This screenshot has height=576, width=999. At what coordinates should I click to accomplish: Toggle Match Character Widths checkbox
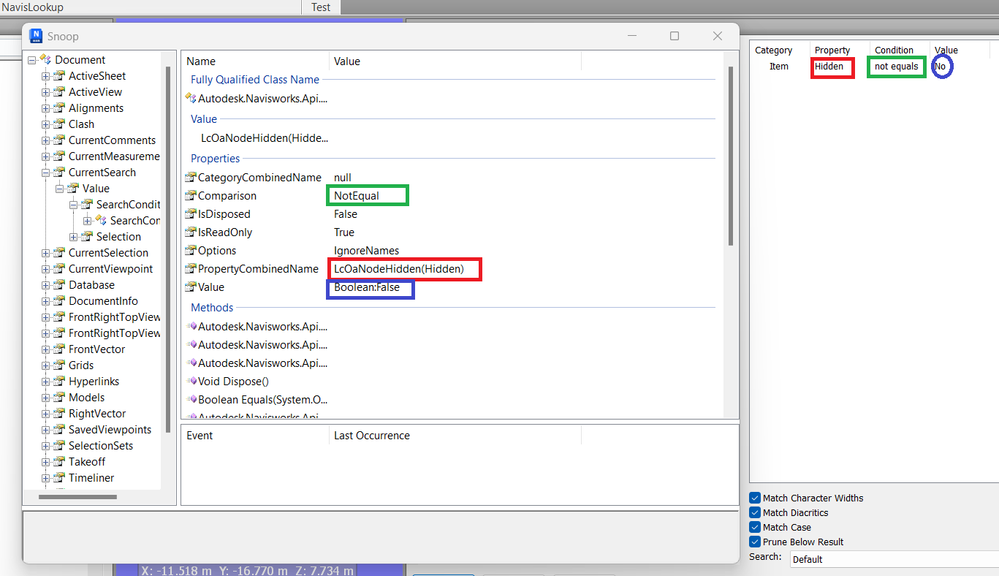755,498
